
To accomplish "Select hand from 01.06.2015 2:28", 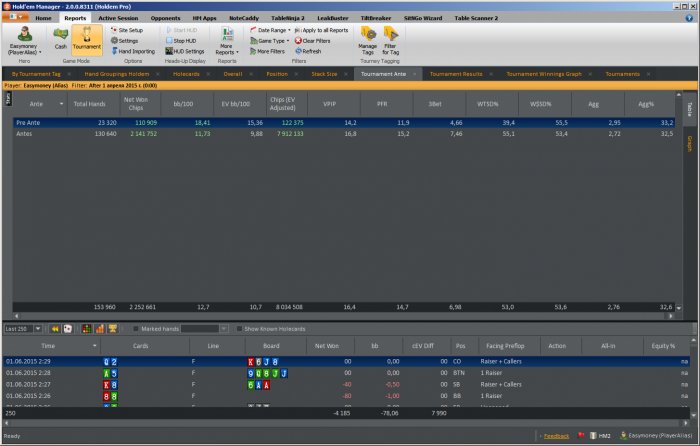I will tap(346, 373).
